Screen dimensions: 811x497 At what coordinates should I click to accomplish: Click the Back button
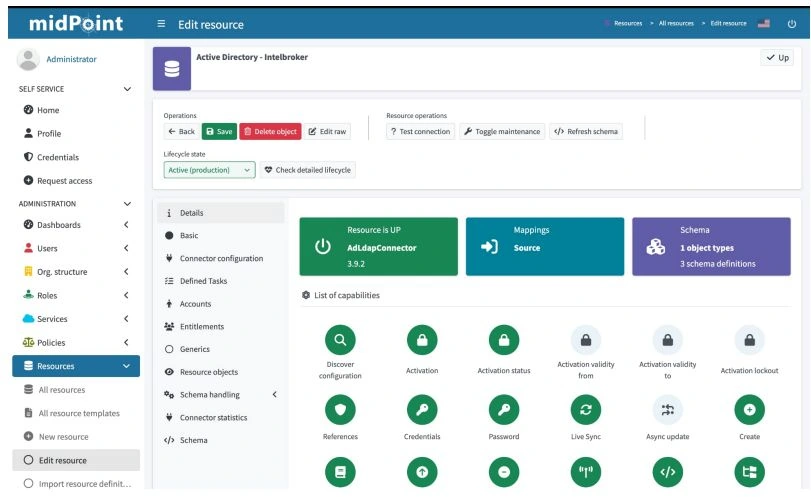pyautogui.click(x=182, y=131)
